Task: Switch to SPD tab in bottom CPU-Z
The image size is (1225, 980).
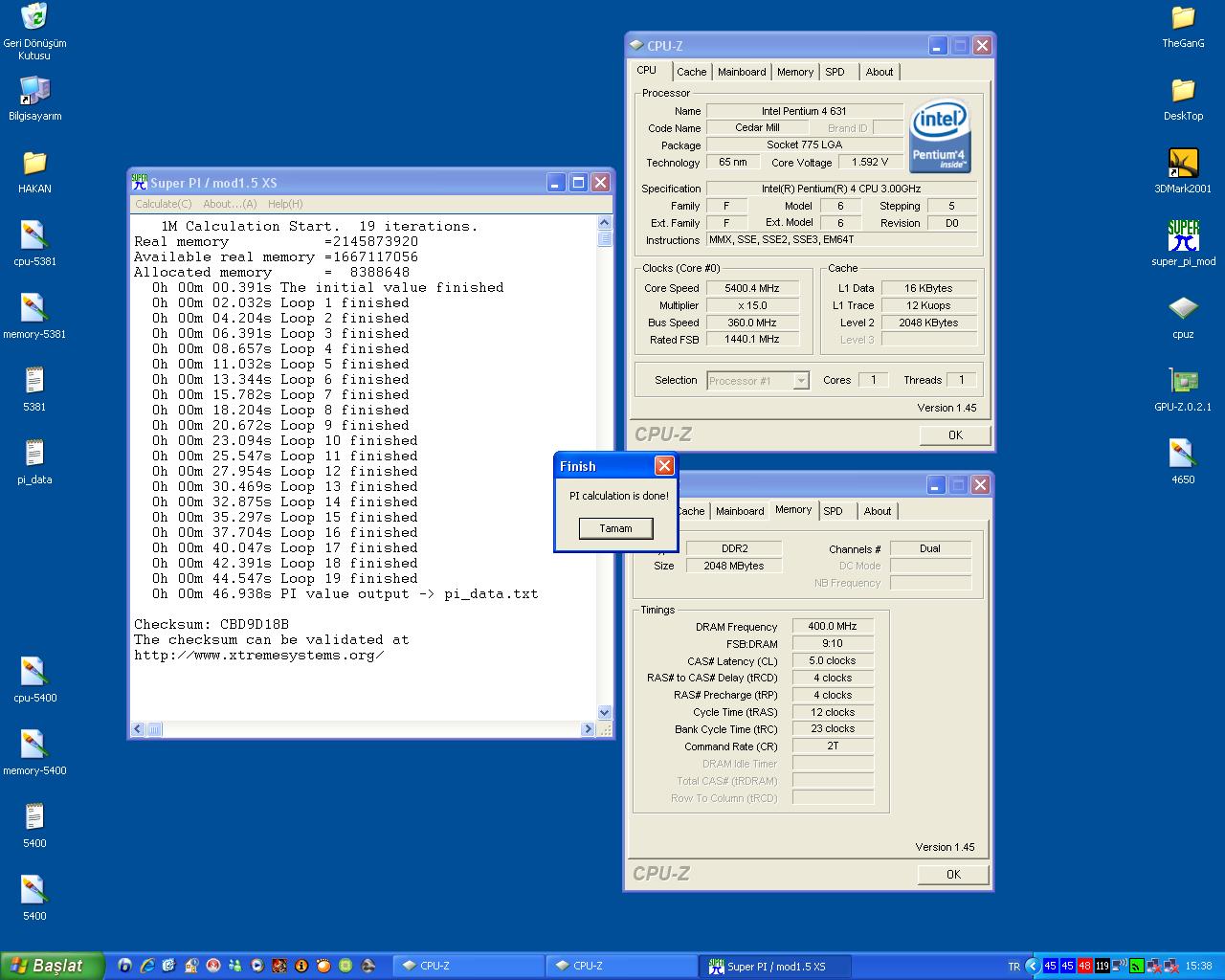Action: (x=834, y=511)
